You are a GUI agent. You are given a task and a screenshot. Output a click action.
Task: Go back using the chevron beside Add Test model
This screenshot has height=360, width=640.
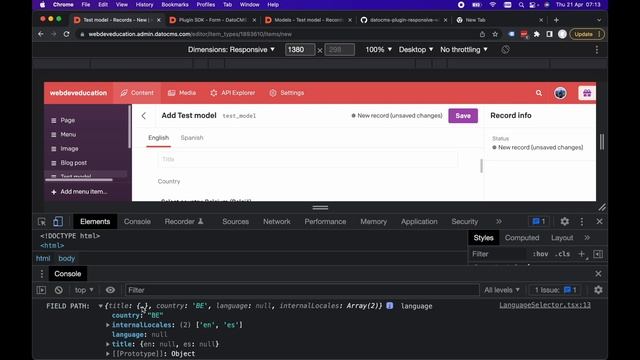tap(144, 116)
